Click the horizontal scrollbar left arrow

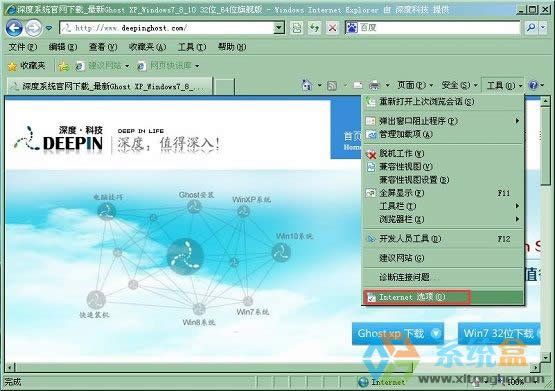tap(10, 368)
